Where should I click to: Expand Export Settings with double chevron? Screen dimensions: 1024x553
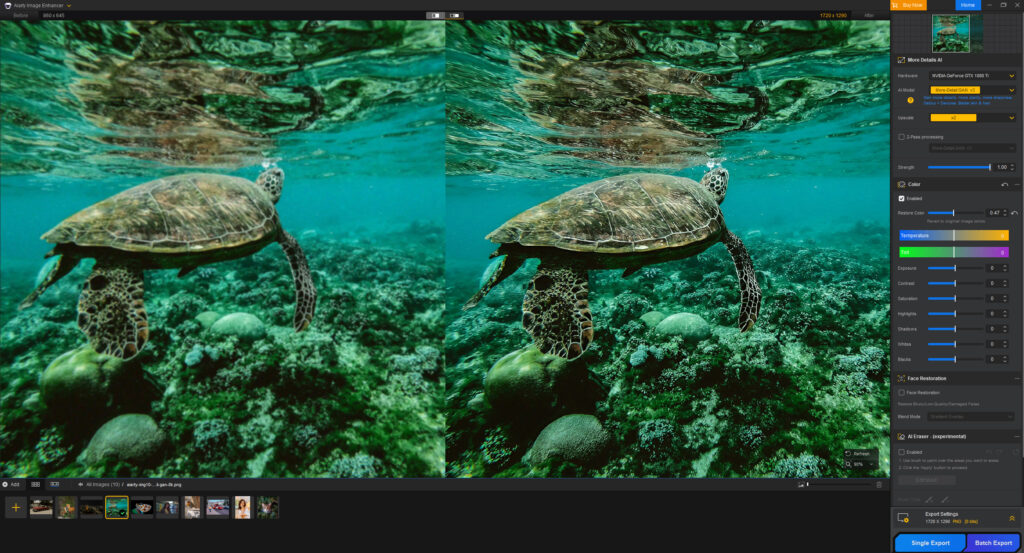[1012, 518]
